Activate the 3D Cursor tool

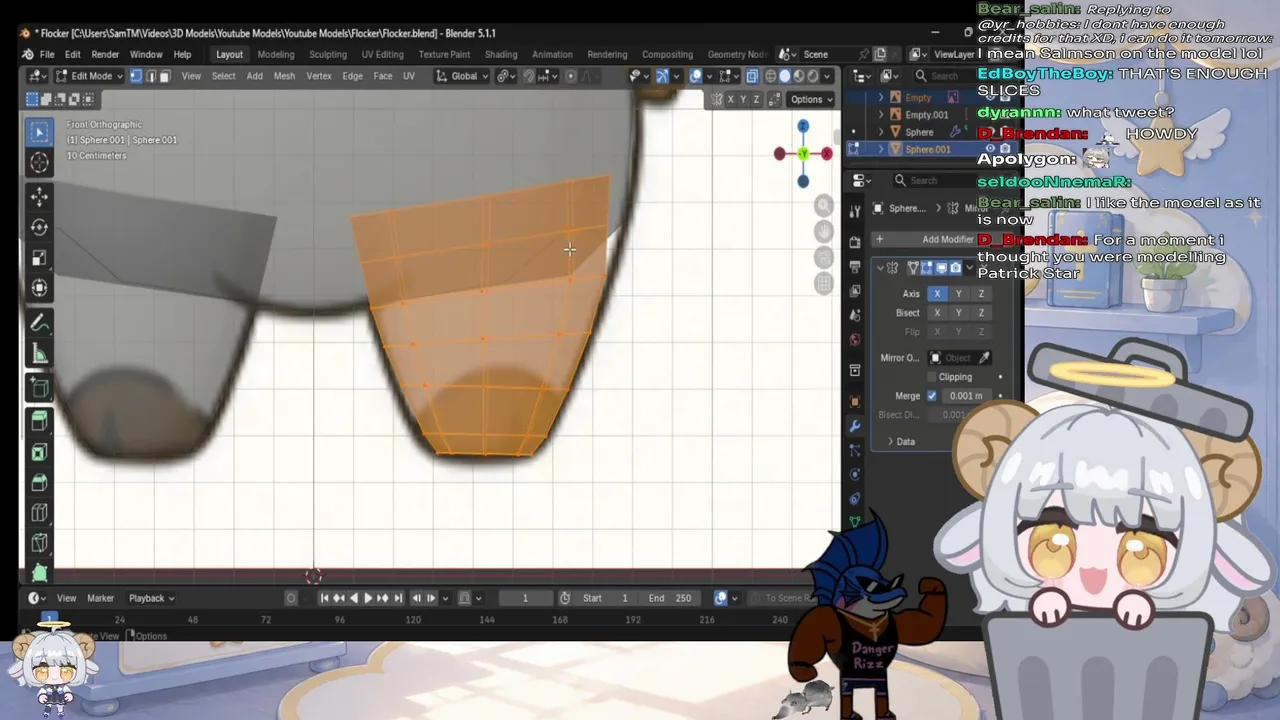pos(40,163)
